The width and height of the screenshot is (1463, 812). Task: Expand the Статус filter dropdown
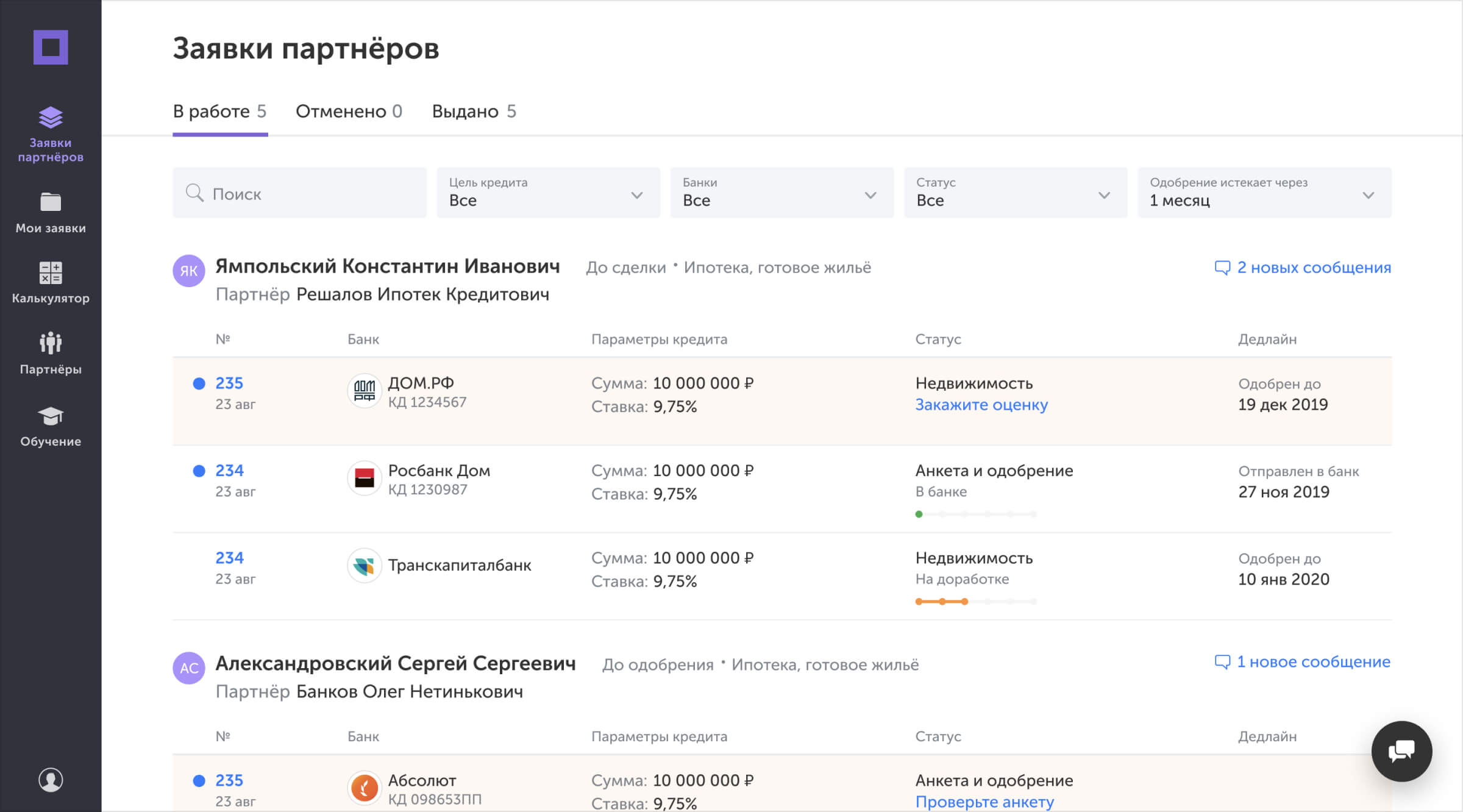1016,193
